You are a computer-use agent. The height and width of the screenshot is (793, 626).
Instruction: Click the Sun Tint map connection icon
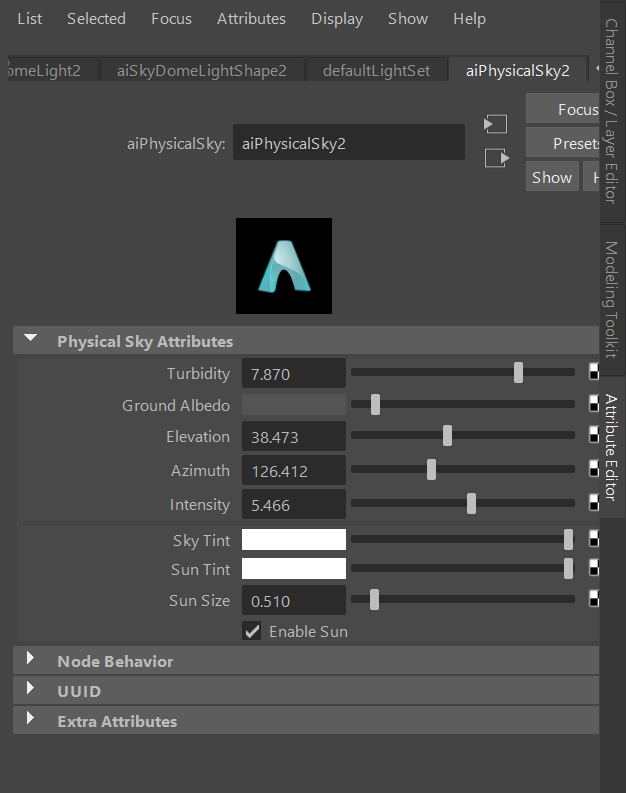pyautogui.click(x=594, y=568)
